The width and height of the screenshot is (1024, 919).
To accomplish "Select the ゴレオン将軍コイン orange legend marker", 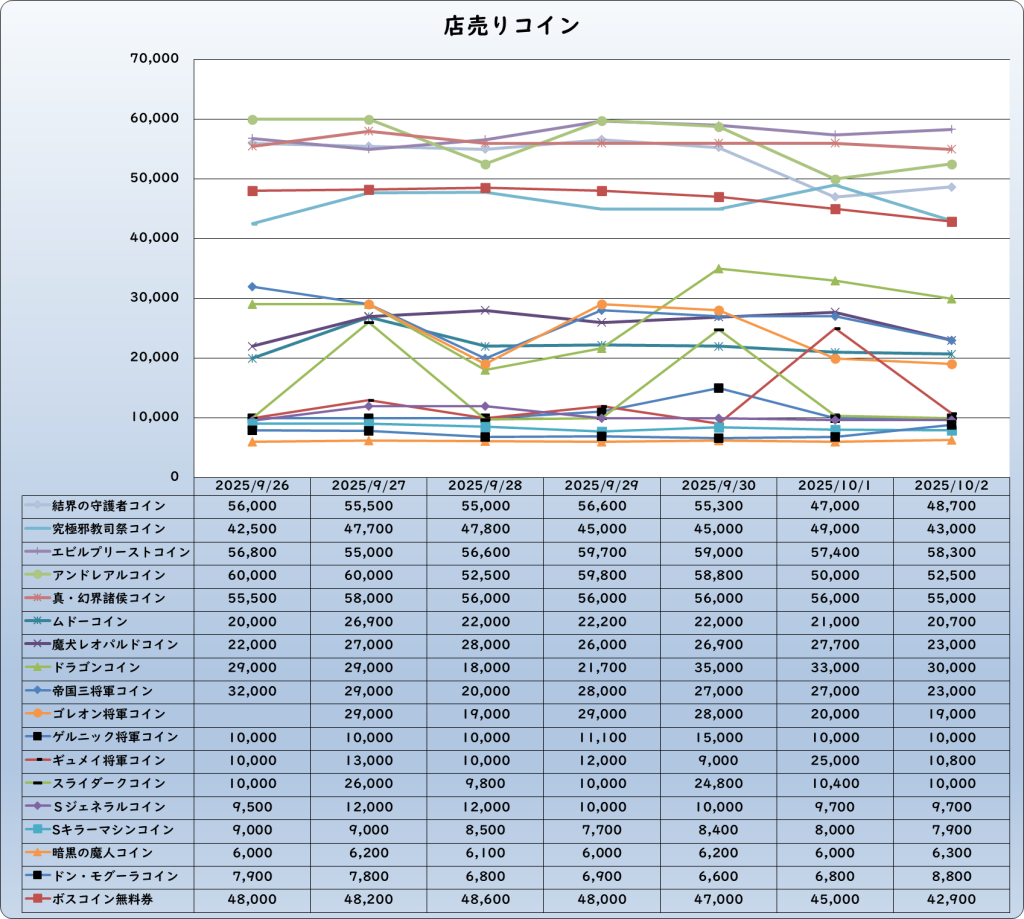I will [x=38, y=714].
